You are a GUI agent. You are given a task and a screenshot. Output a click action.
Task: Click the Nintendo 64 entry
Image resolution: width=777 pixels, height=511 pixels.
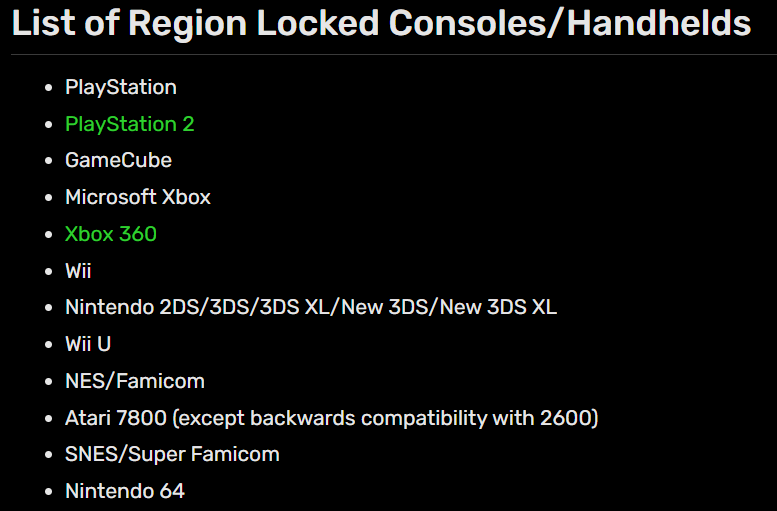(x=124, y=491)
